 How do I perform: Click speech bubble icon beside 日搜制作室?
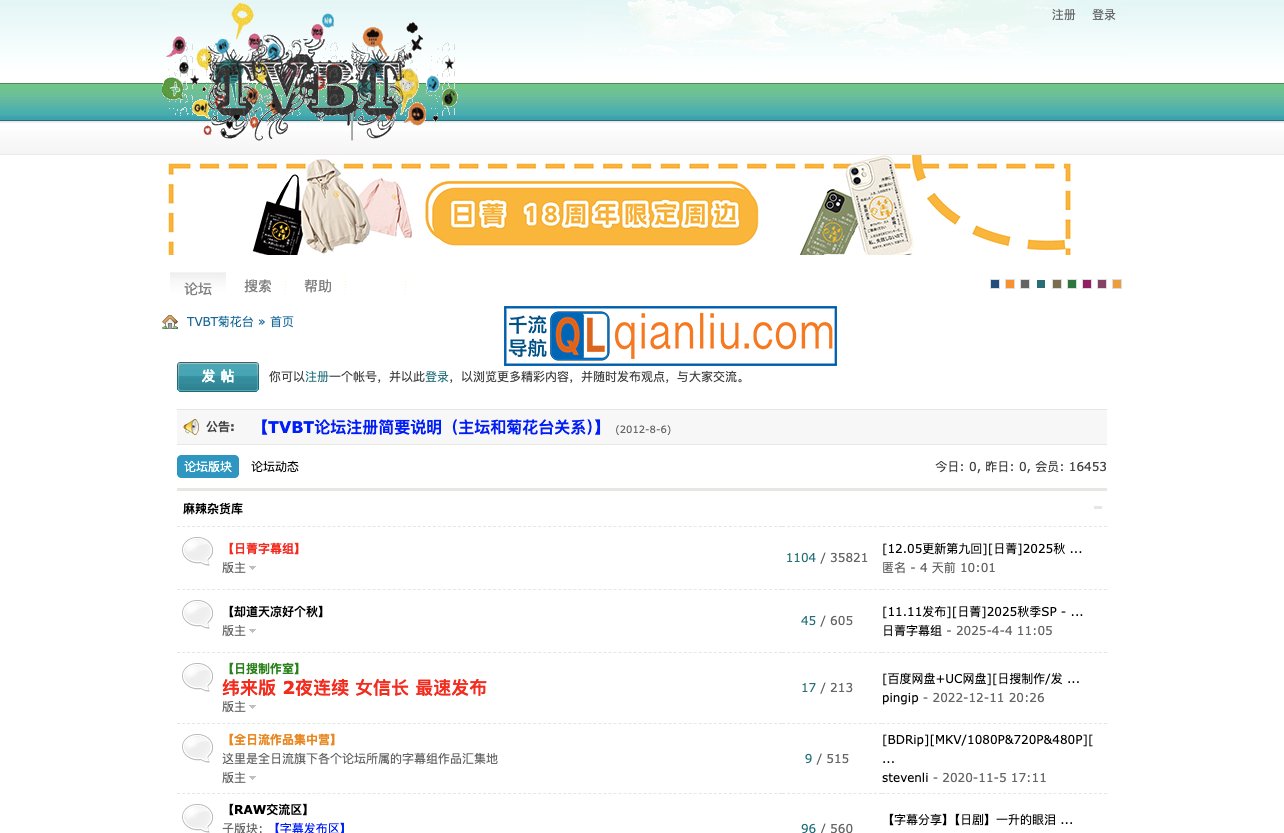[x=197, y=678]
